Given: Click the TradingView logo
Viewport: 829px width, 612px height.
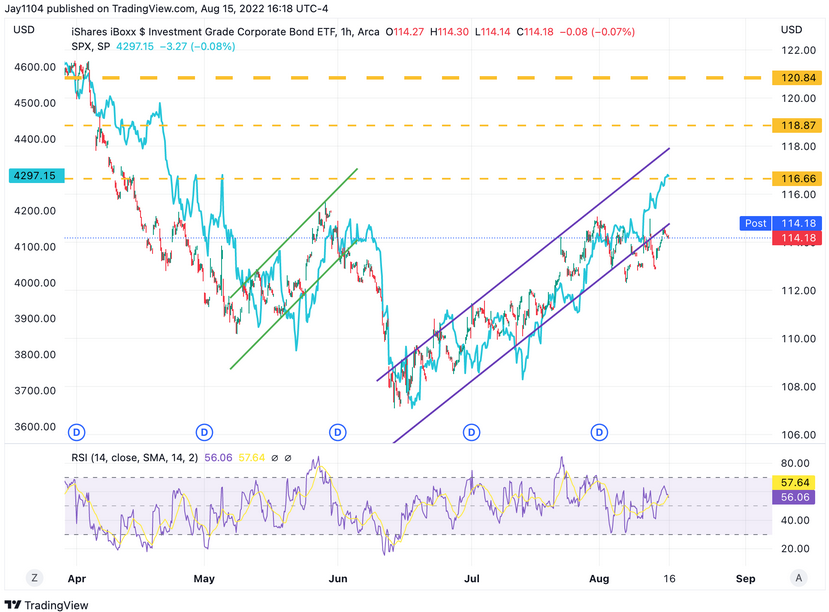Looking at the screenshot, I should [47, 605].
